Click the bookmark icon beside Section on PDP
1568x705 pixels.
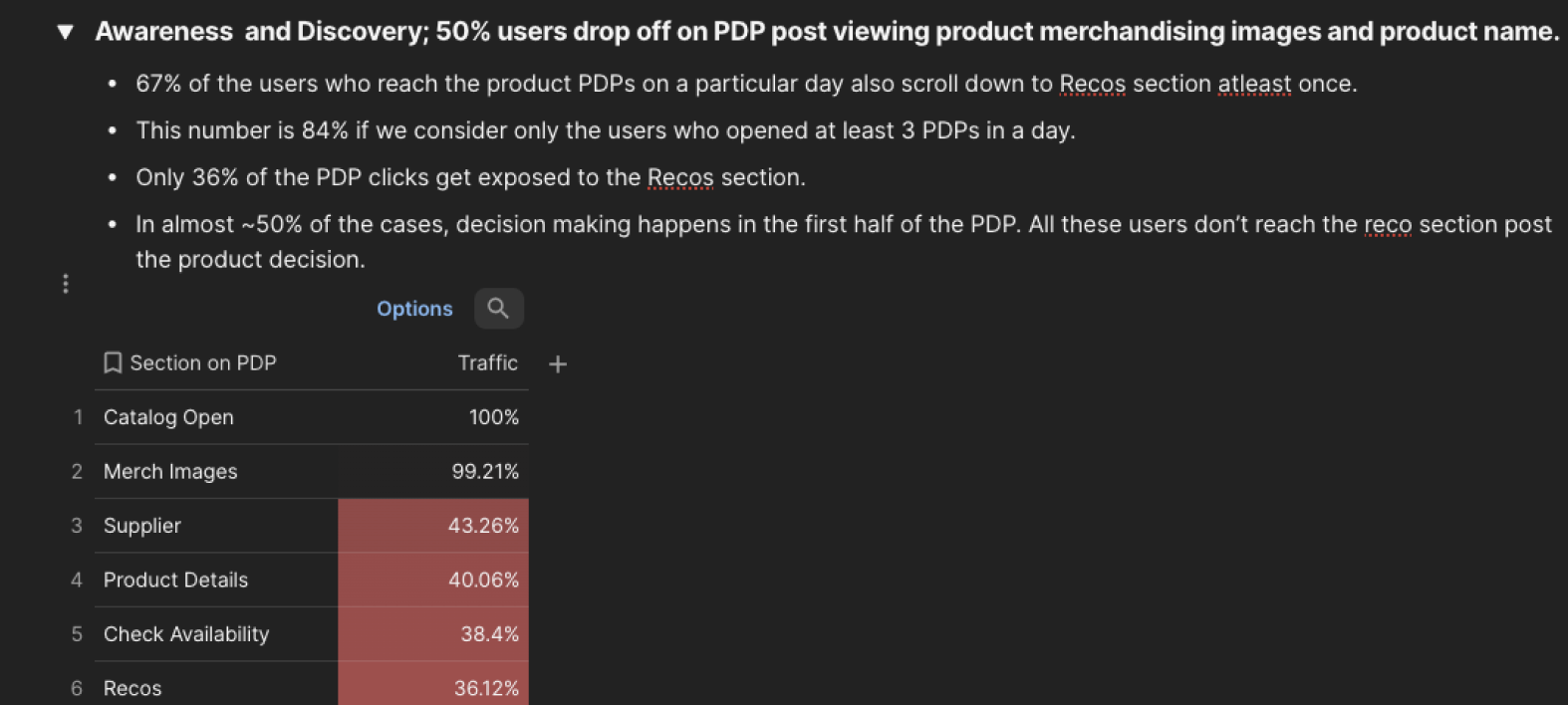click(x=112, y=362)
